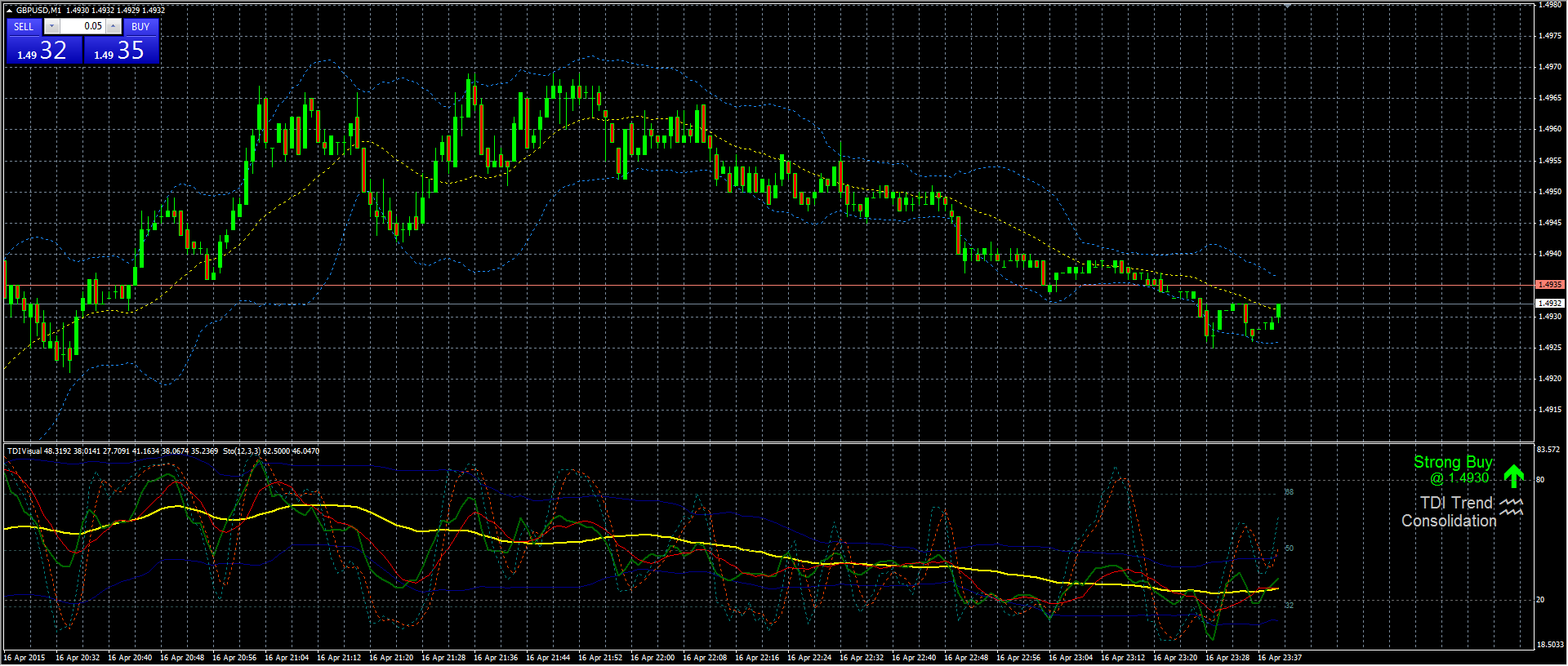Screen dimensions: 1568x666
Task: Click the BUY button
Action: coord(140,26)
